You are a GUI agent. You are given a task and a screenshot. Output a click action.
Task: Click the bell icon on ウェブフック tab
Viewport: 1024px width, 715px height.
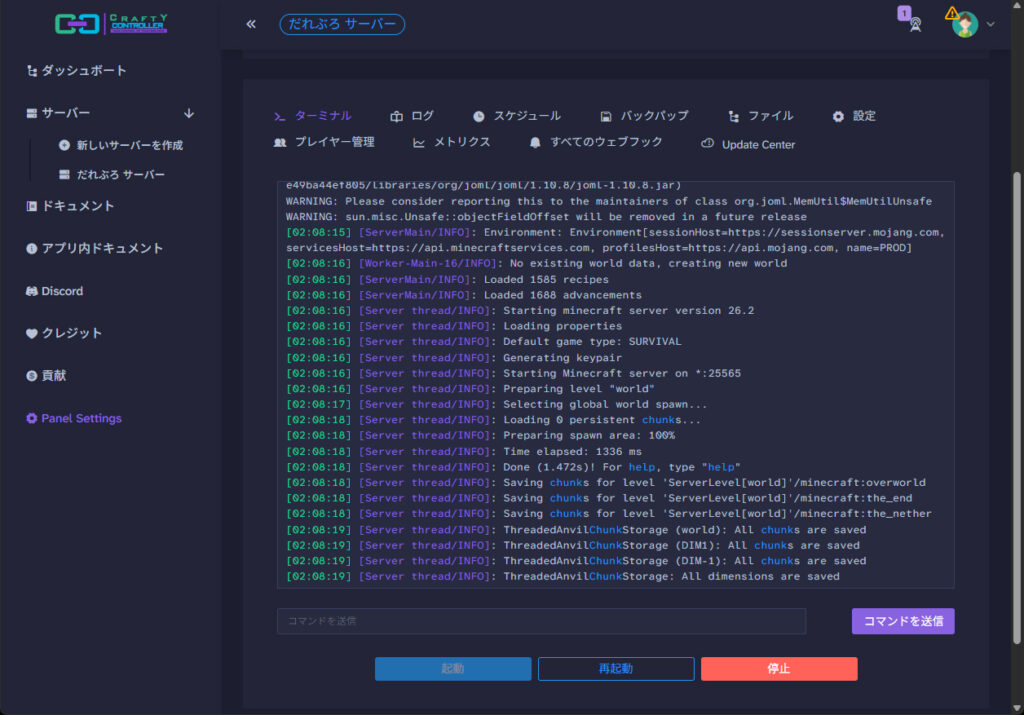click(535, 142)
